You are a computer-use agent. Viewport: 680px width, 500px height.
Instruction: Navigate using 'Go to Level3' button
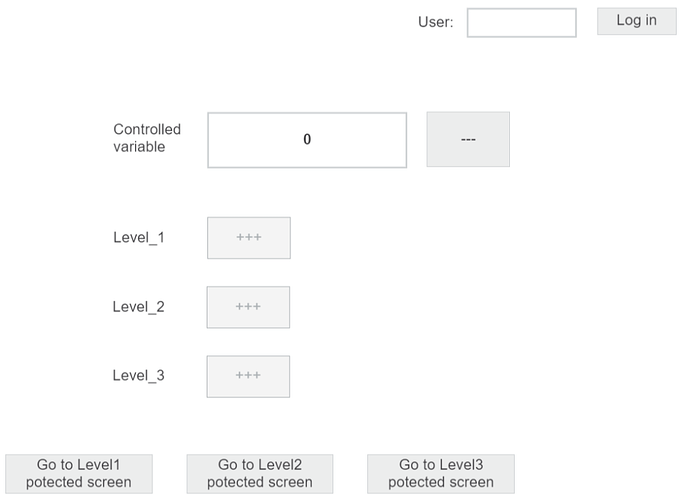[x=441, y=473]
